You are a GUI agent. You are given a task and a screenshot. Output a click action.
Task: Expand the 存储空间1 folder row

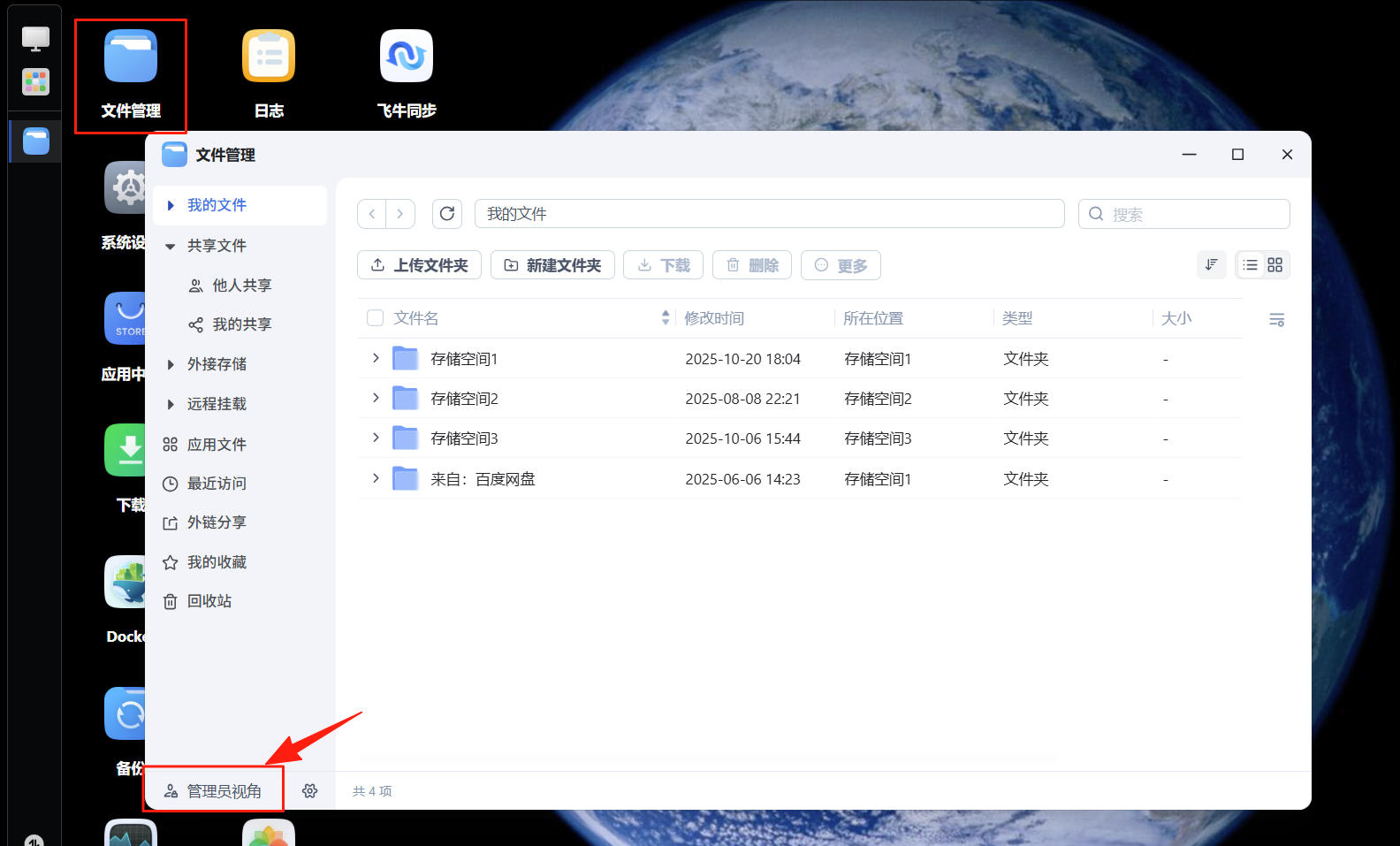click(376, 359)
